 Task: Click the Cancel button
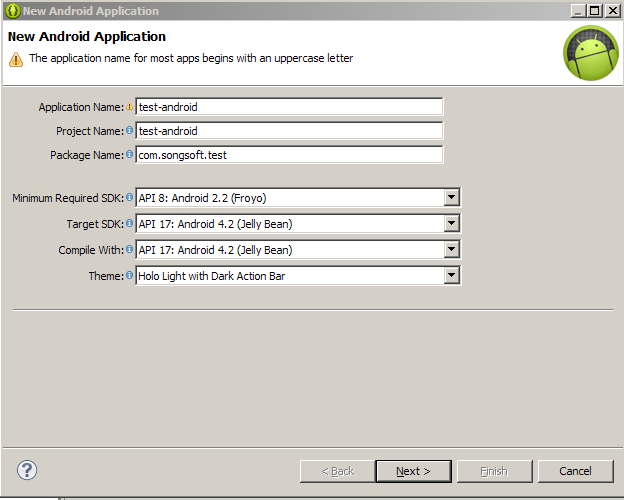[x=575, y=471]
